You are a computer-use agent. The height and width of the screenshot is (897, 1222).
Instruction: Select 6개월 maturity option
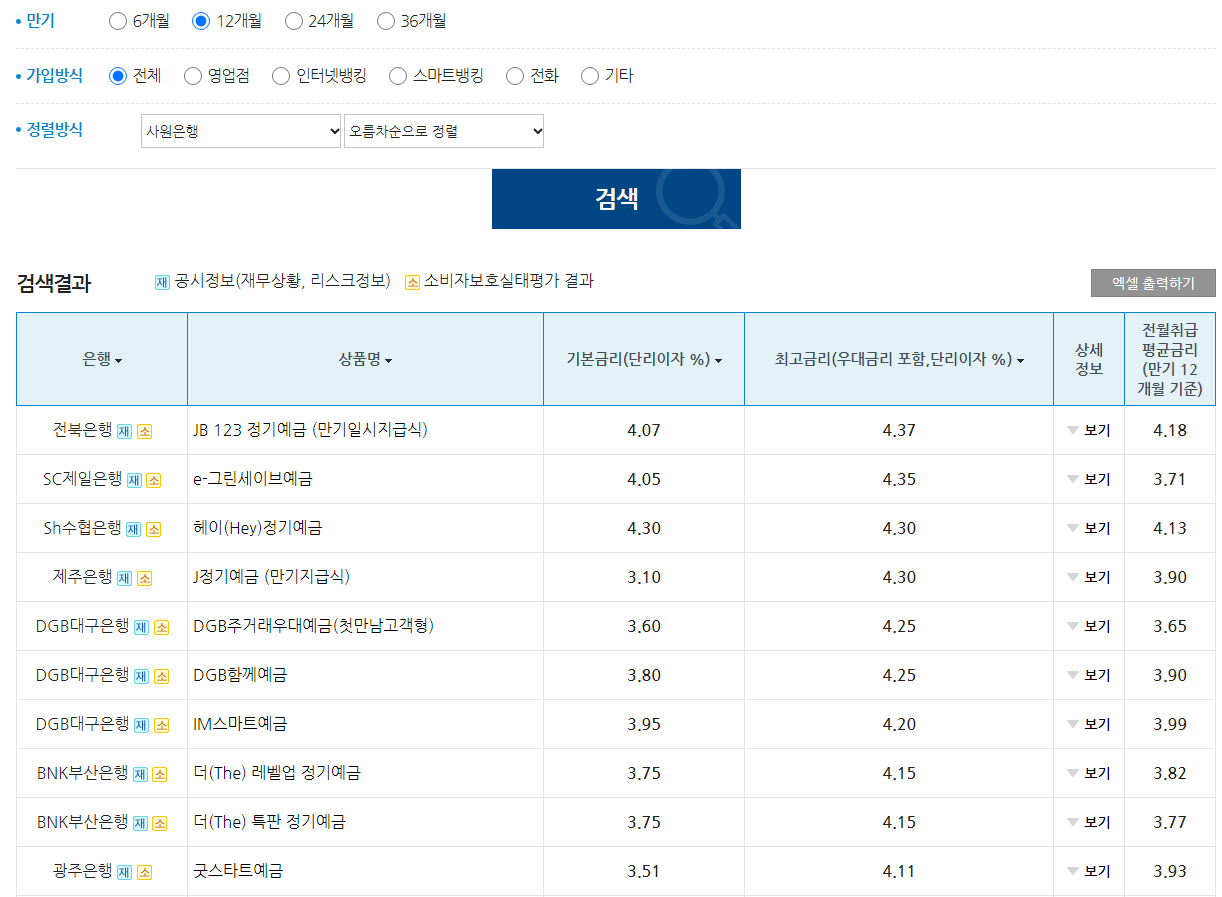tap(118, 21)
